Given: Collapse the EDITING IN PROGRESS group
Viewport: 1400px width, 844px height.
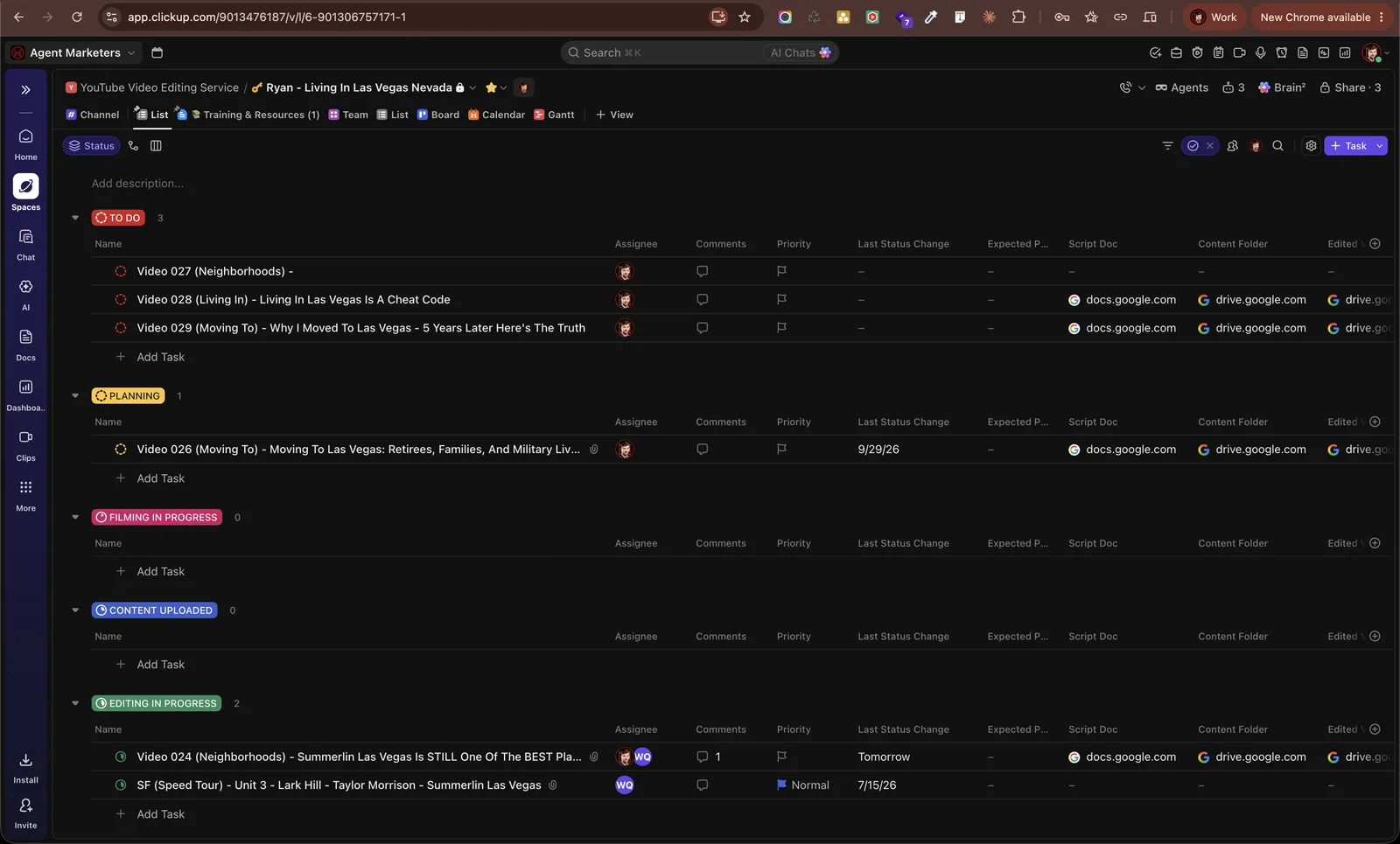Looking at the screenshot, I should [x=75, y=703].
